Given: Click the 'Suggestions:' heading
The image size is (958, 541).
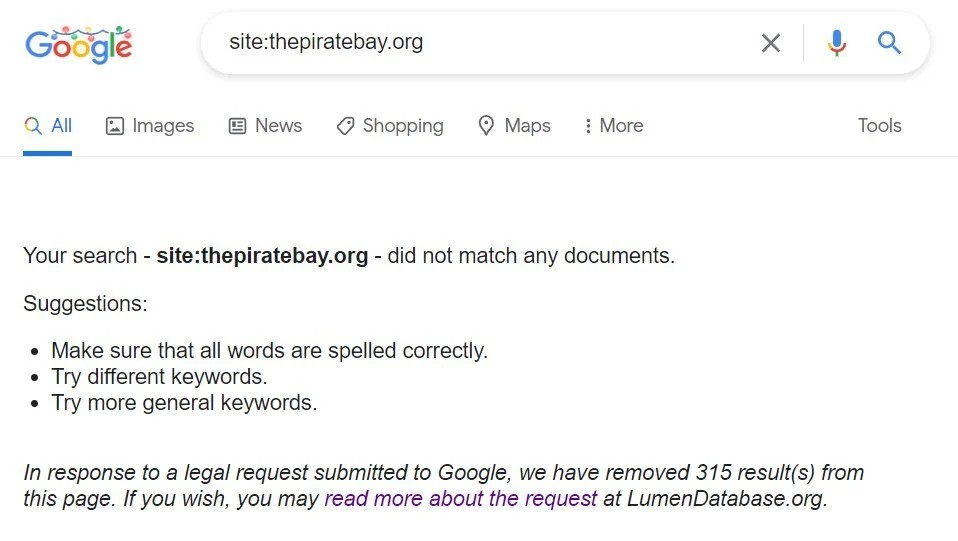Looking at the screenshot, I should [x=85, y=304].
